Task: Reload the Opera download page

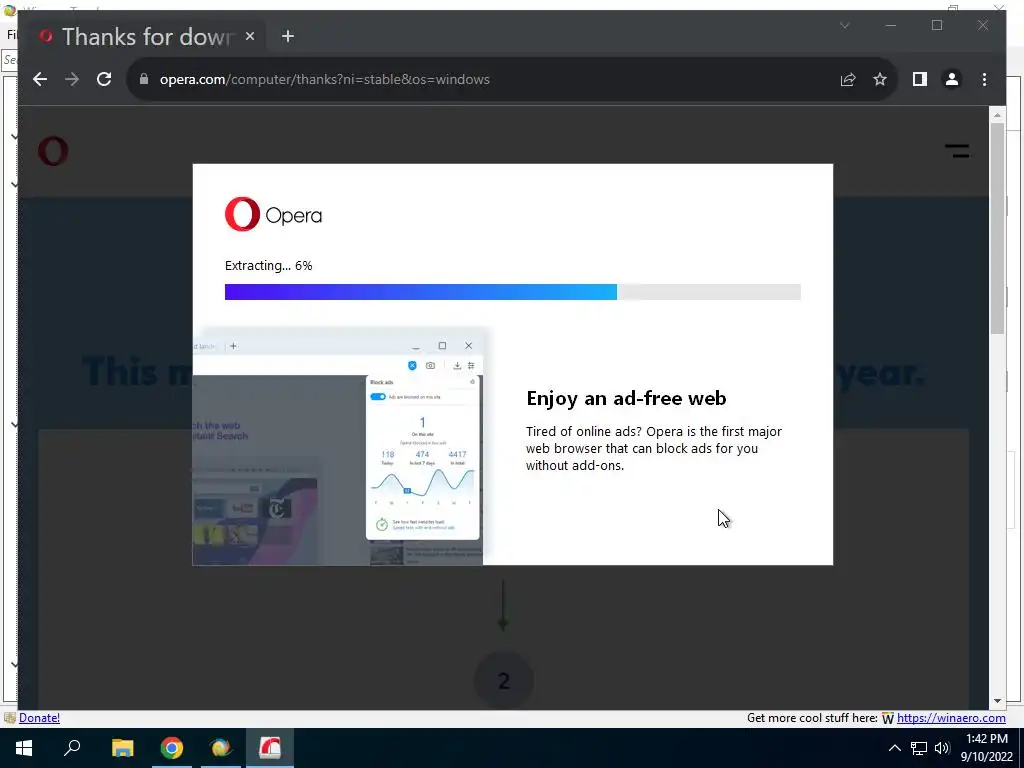Action: pos(104,79)
